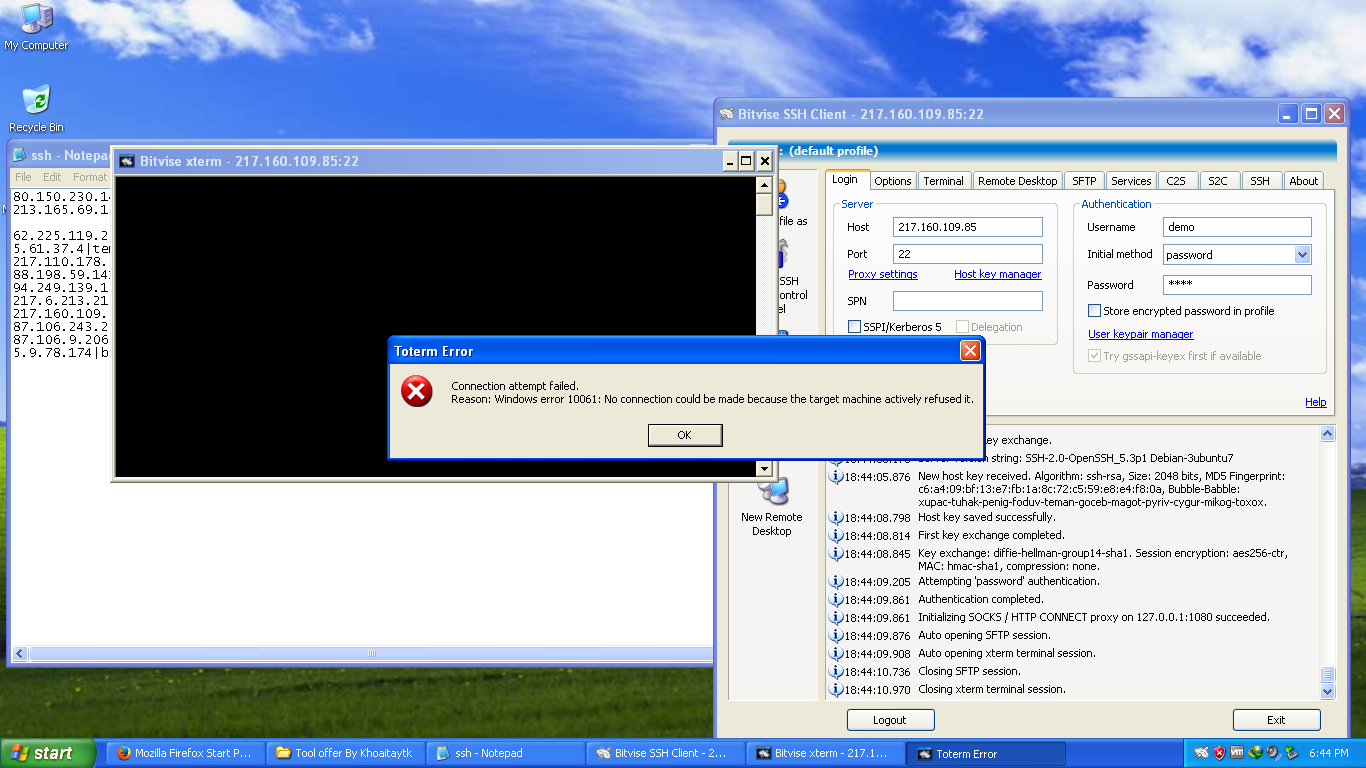Open 'Tool offer By Khoaitaytk' taskbar button

pyautogui.click(x=345, y=753)
